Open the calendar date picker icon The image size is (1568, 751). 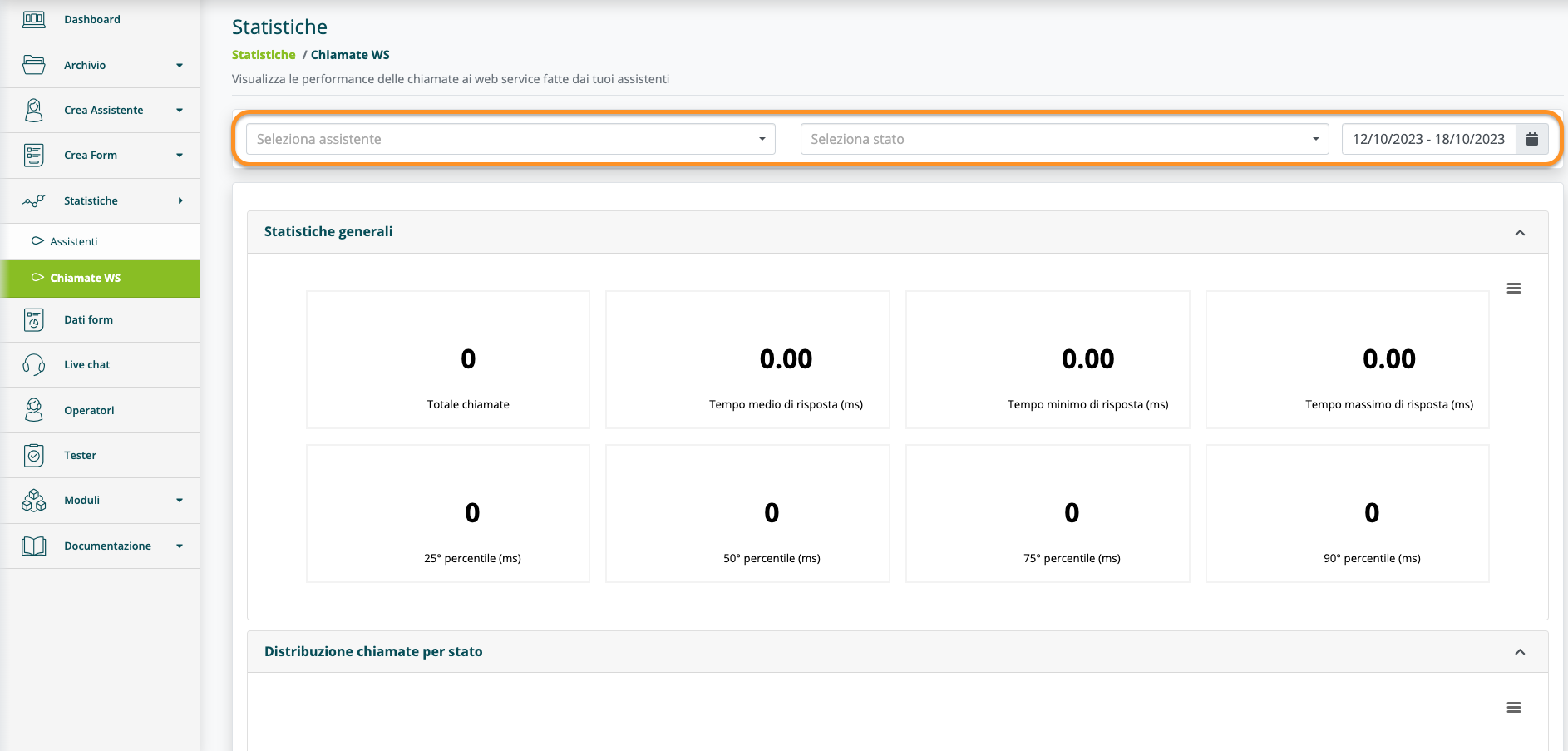1531,139
